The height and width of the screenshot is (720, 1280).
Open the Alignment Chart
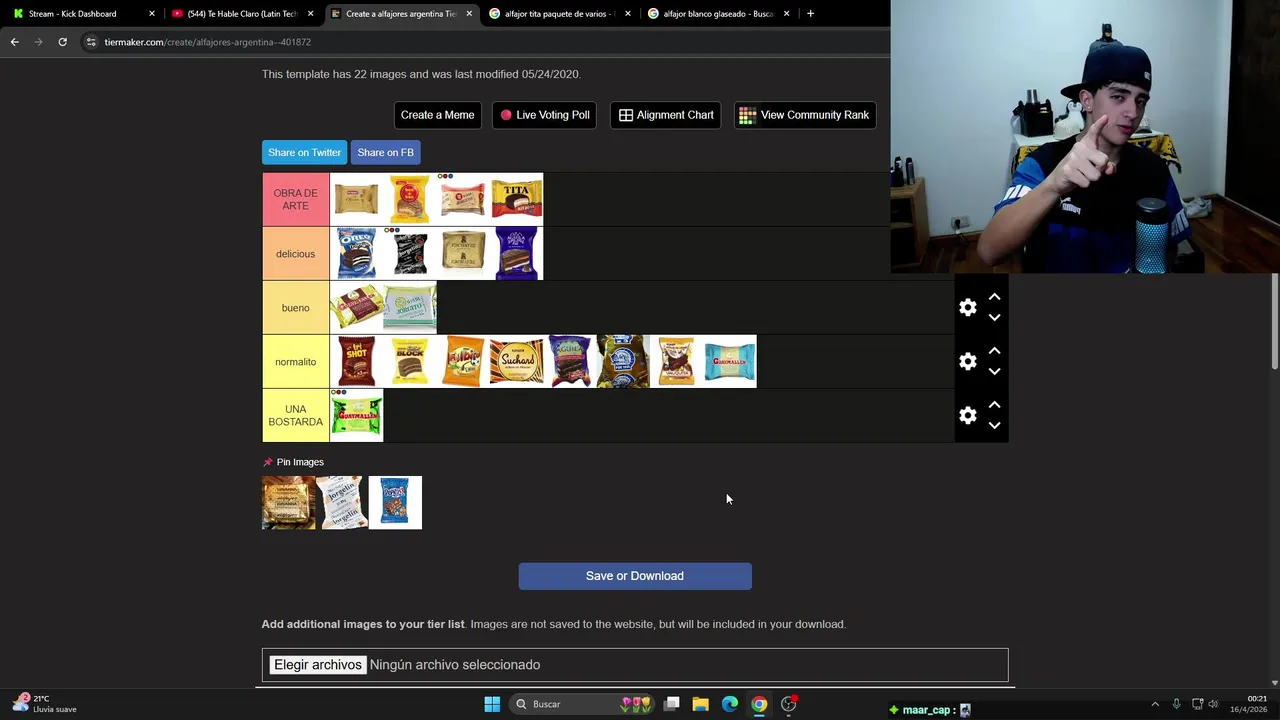665,115
